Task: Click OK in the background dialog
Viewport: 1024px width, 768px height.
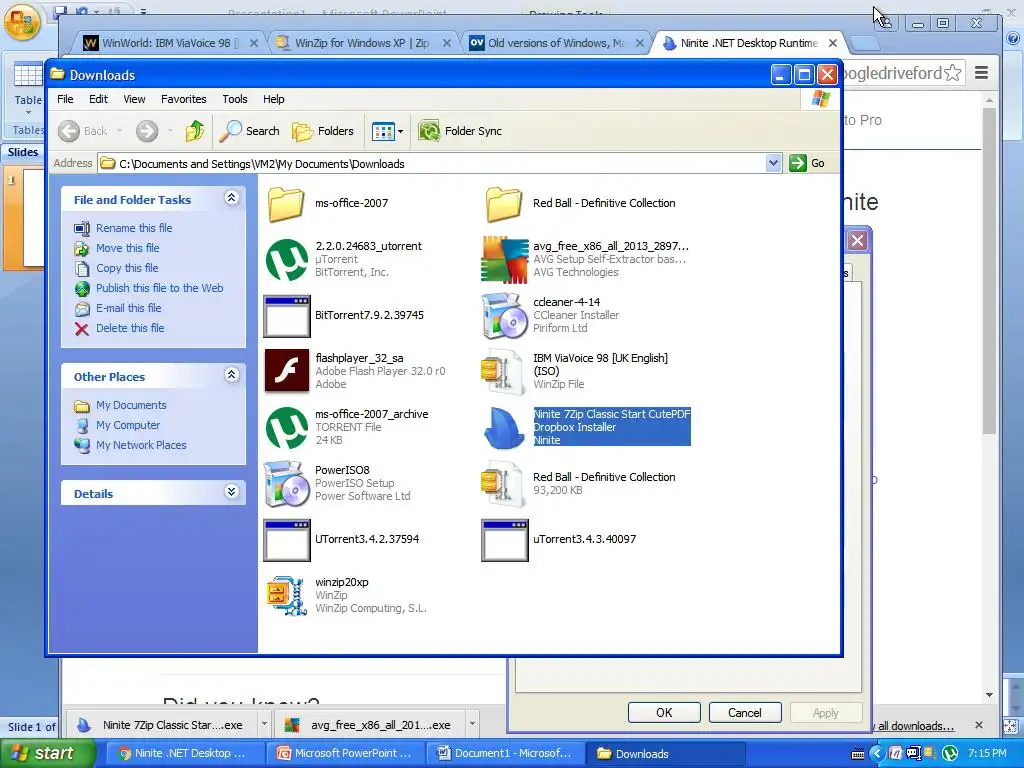Action: 664,712
